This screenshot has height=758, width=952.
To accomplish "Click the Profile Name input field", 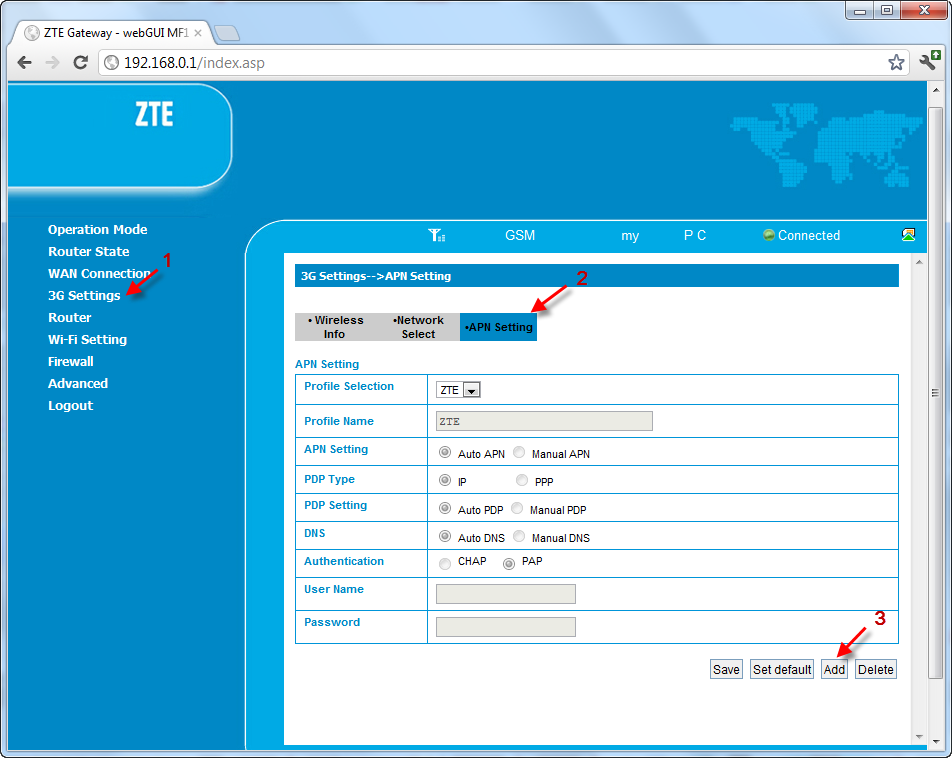I will pyautogui.click(x=544, y=421).
